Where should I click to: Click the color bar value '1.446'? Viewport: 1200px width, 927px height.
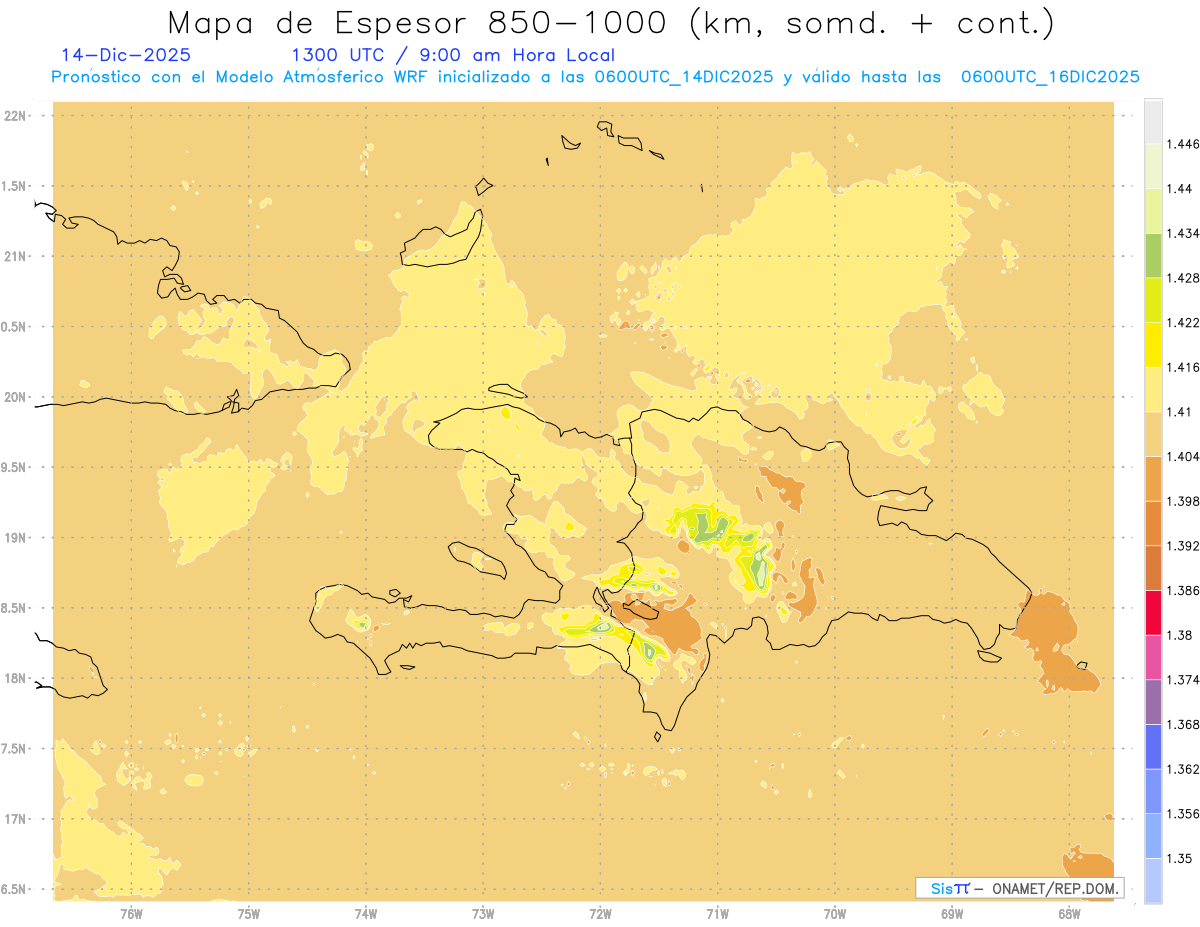1183,144
